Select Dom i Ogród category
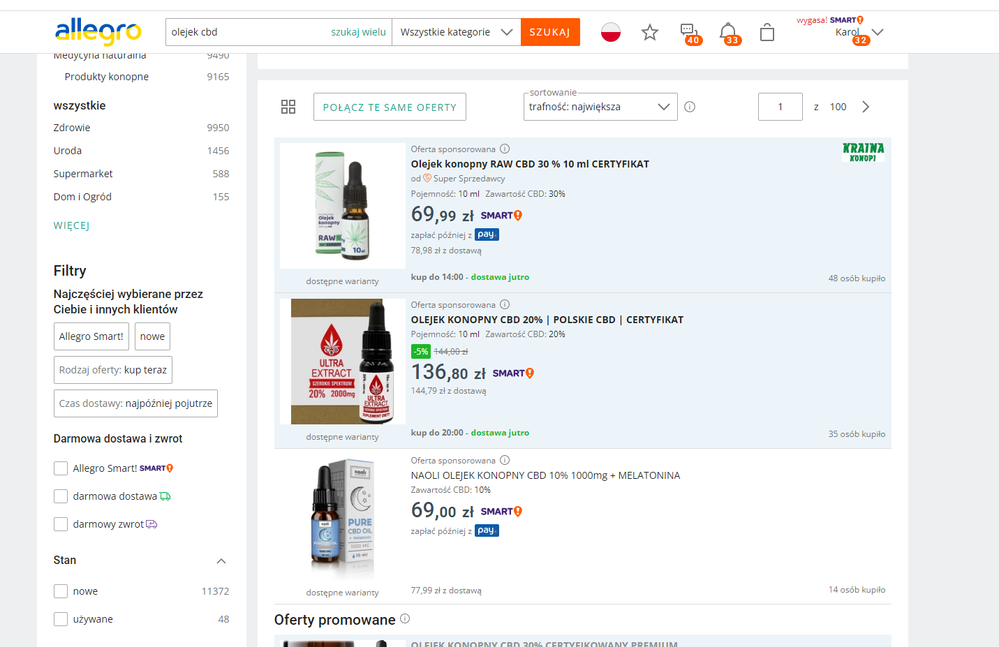 82,197
